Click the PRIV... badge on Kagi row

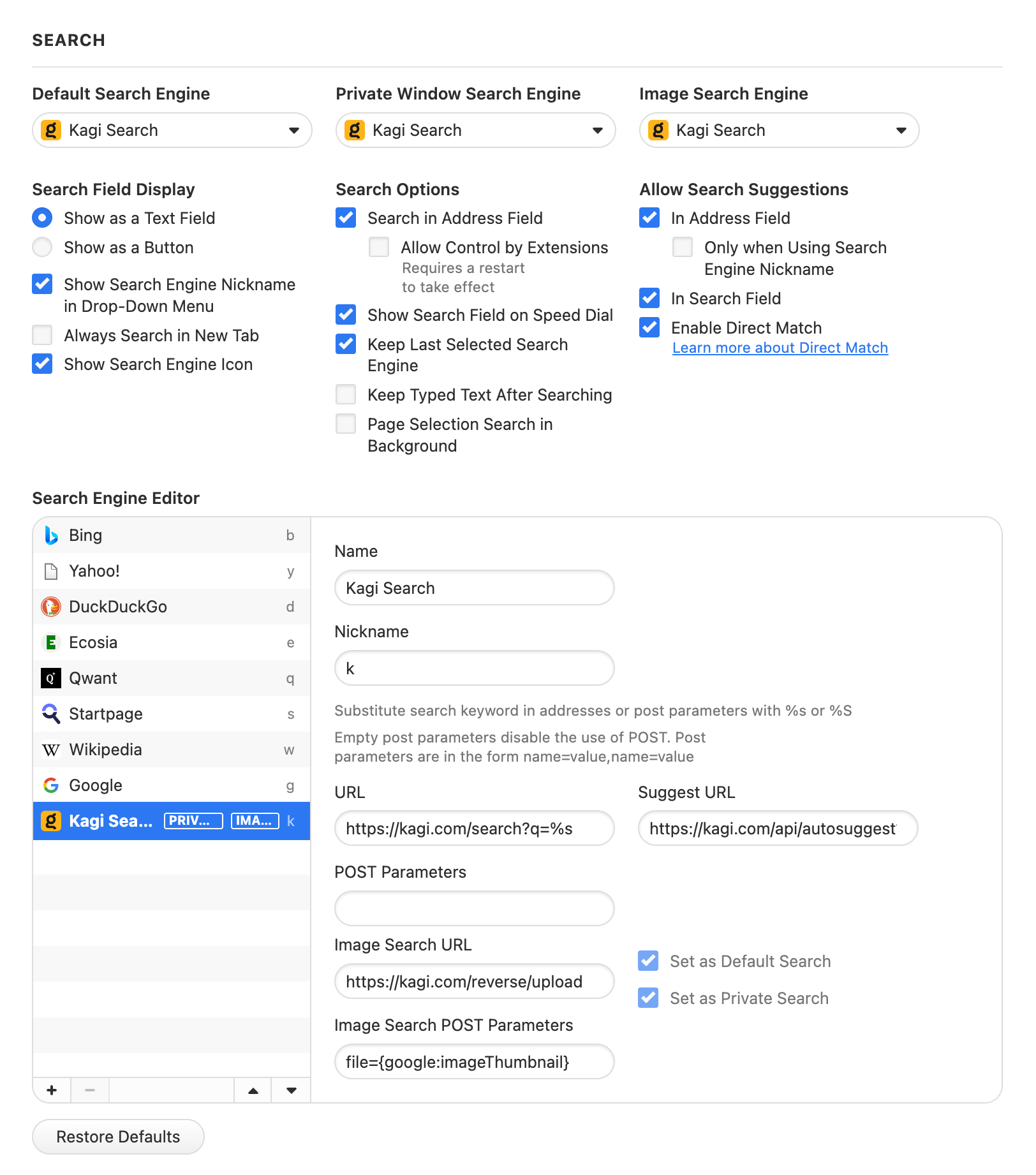tap(193, 821)
